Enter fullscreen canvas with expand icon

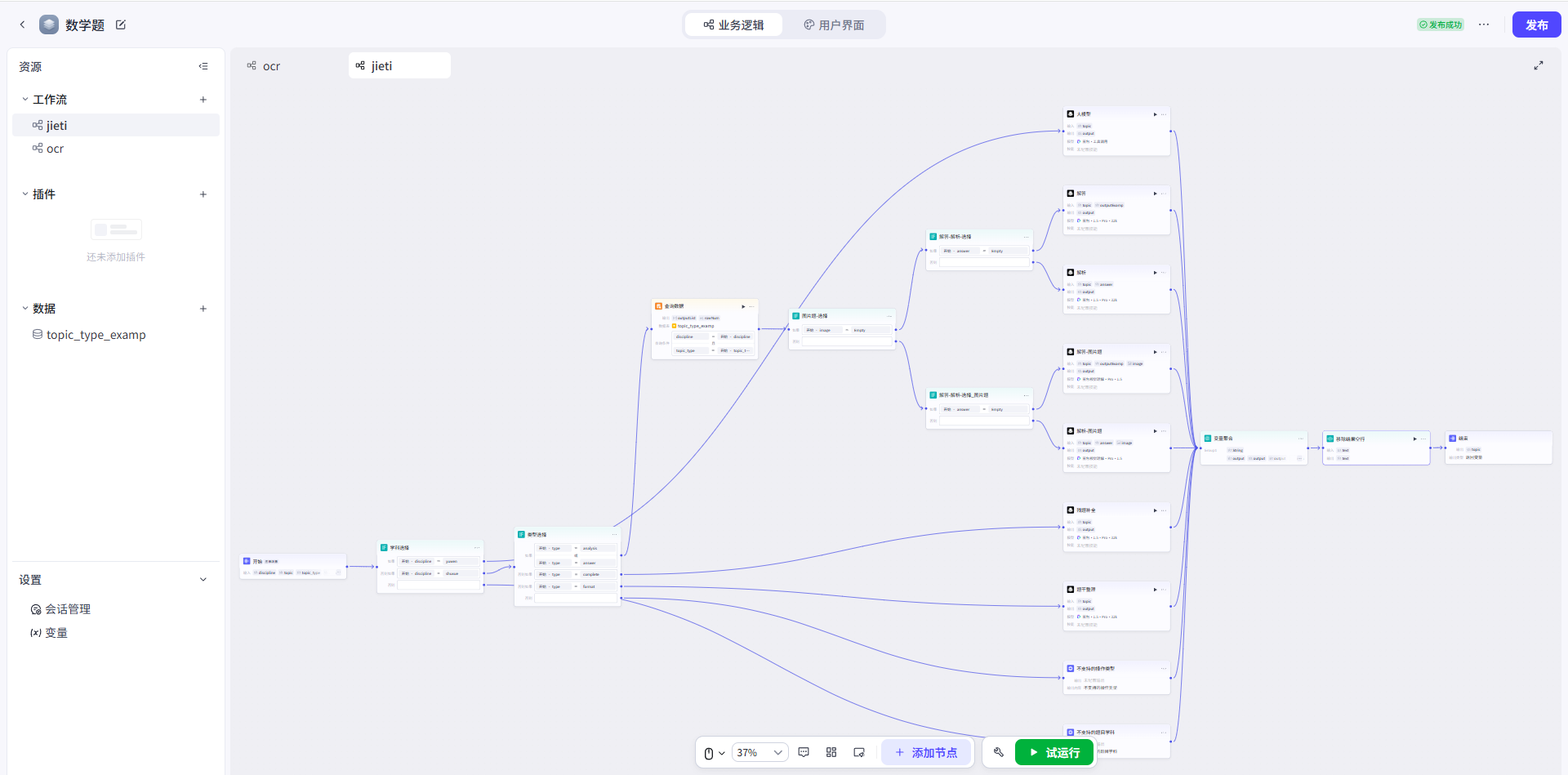coord(1538,65)
